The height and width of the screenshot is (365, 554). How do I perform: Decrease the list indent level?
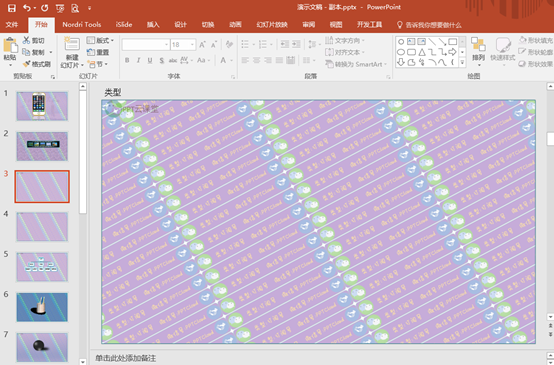(x=284, y=44)
